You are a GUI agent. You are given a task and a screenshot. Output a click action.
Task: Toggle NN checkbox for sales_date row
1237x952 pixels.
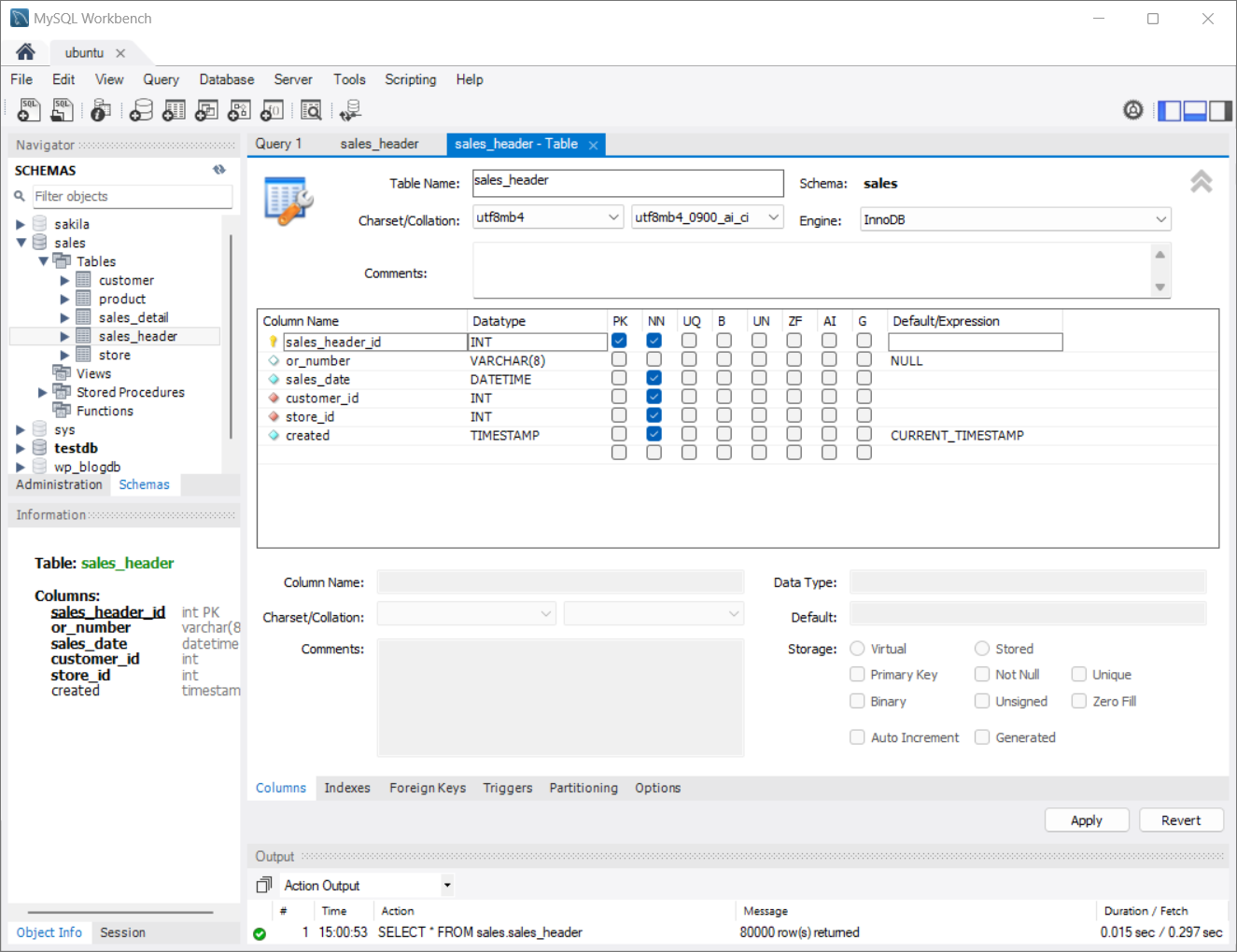click(654, 378)
